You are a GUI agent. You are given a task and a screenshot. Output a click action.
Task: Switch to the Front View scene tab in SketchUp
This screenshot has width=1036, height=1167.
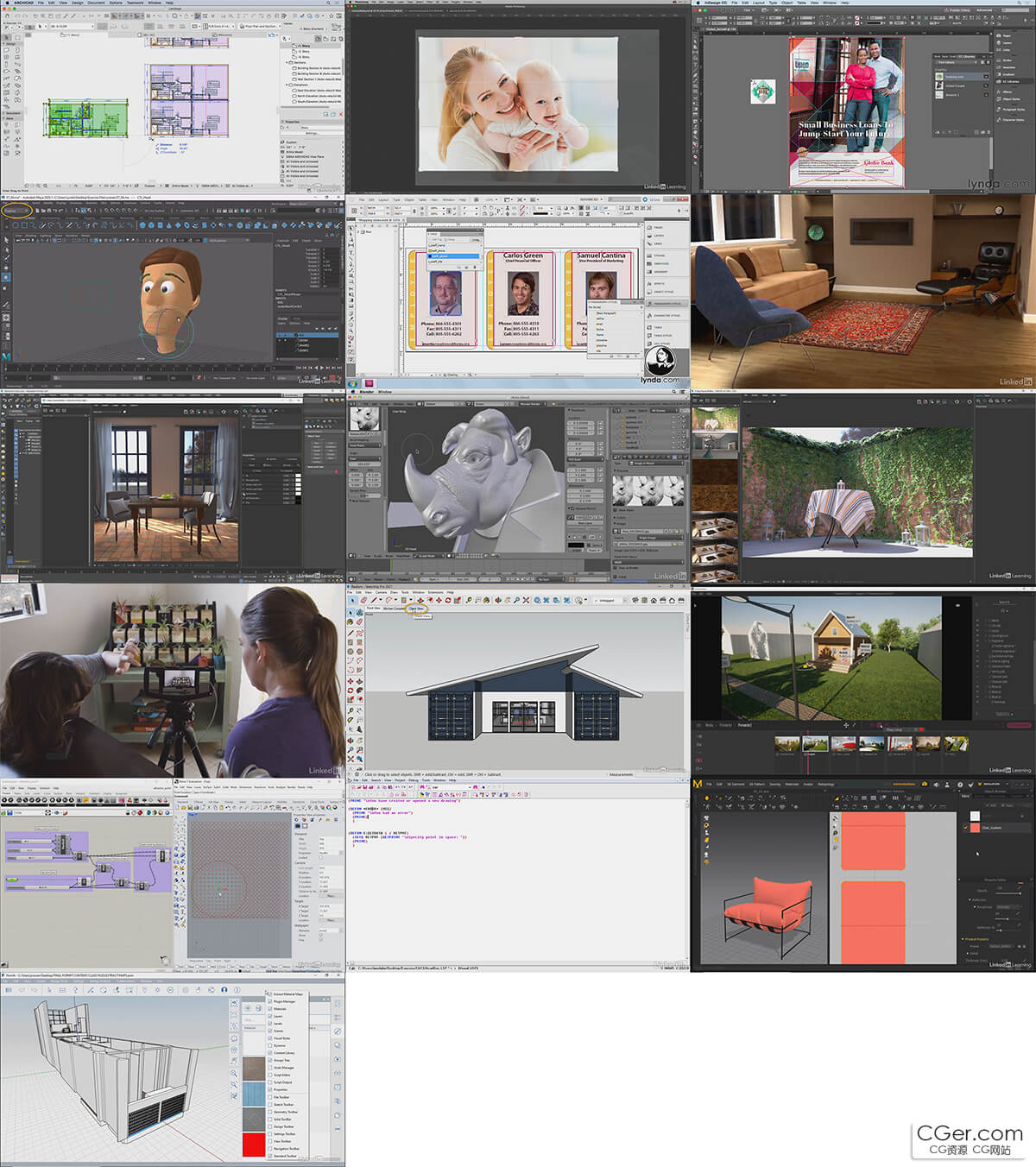click(373, 609)
